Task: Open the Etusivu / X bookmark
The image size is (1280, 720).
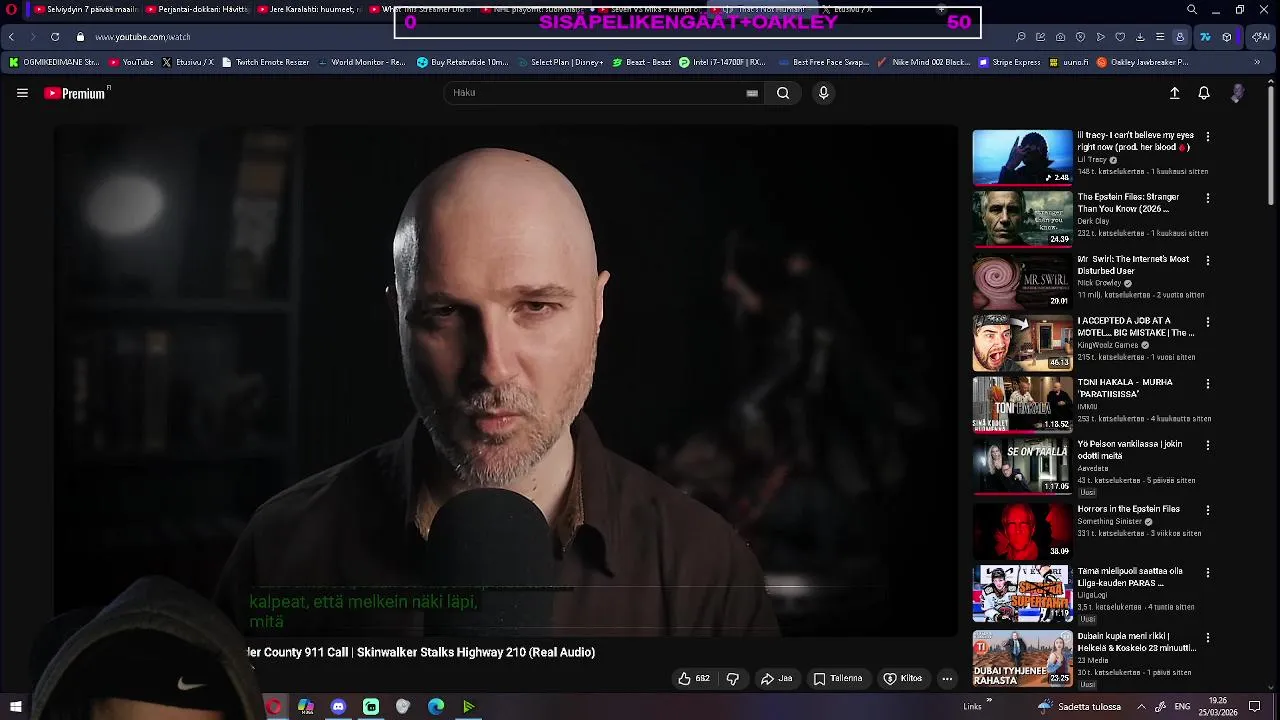Action: pyautogui.click(x=188, y=62)
